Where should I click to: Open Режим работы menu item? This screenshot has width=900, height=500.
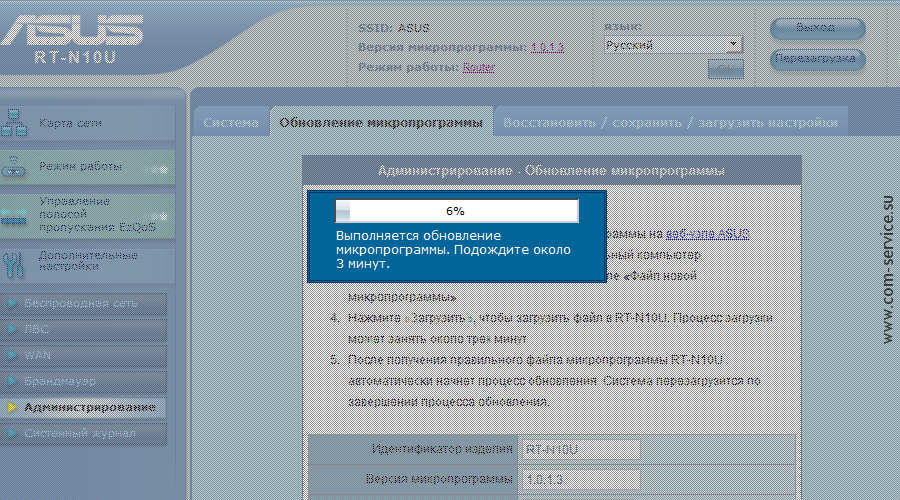coord(87,167)
